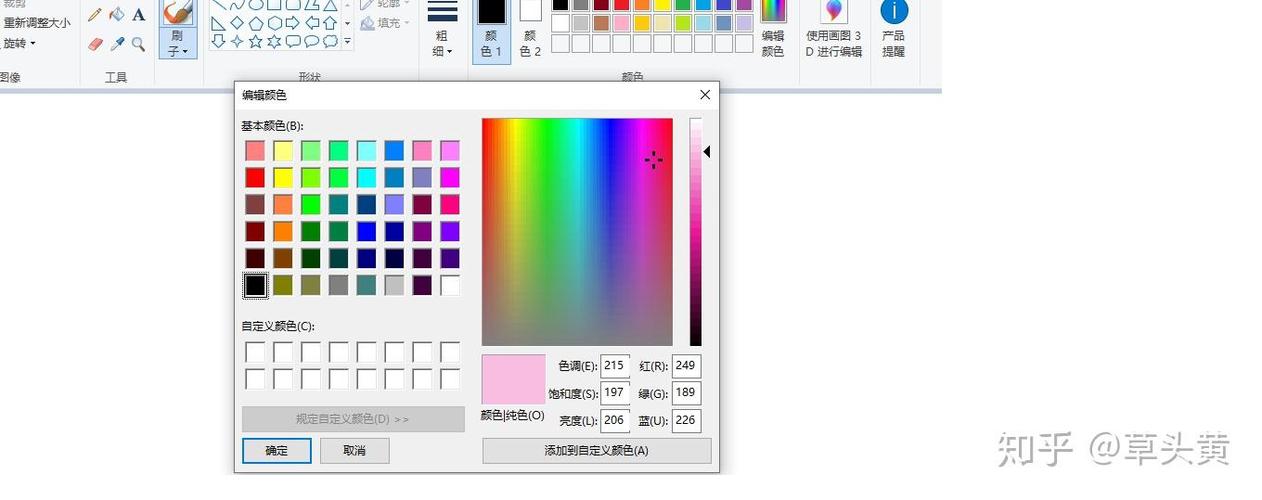Image resolution: width=1262 pixels, height=500 pixels.
Task: Cancel the Edit Colors dialog (取消)
Action: pyautogui.click(x=354, y=451)
